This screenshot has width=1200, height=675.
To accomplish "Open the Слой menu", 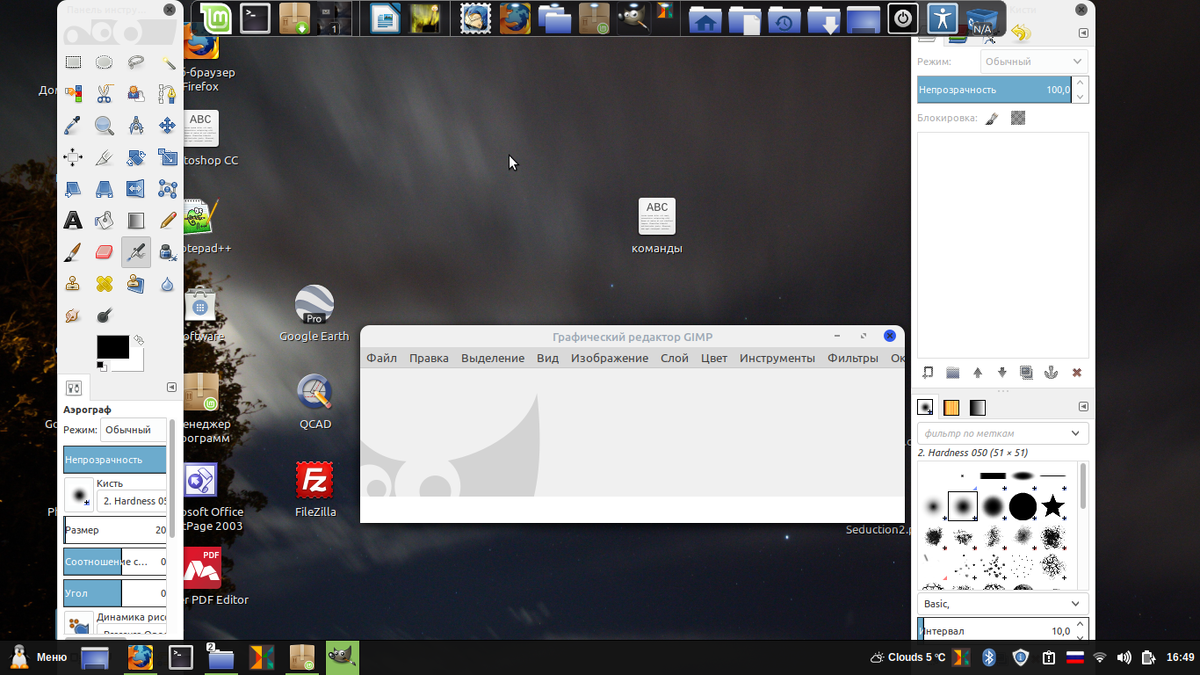I will pos(674,358).
